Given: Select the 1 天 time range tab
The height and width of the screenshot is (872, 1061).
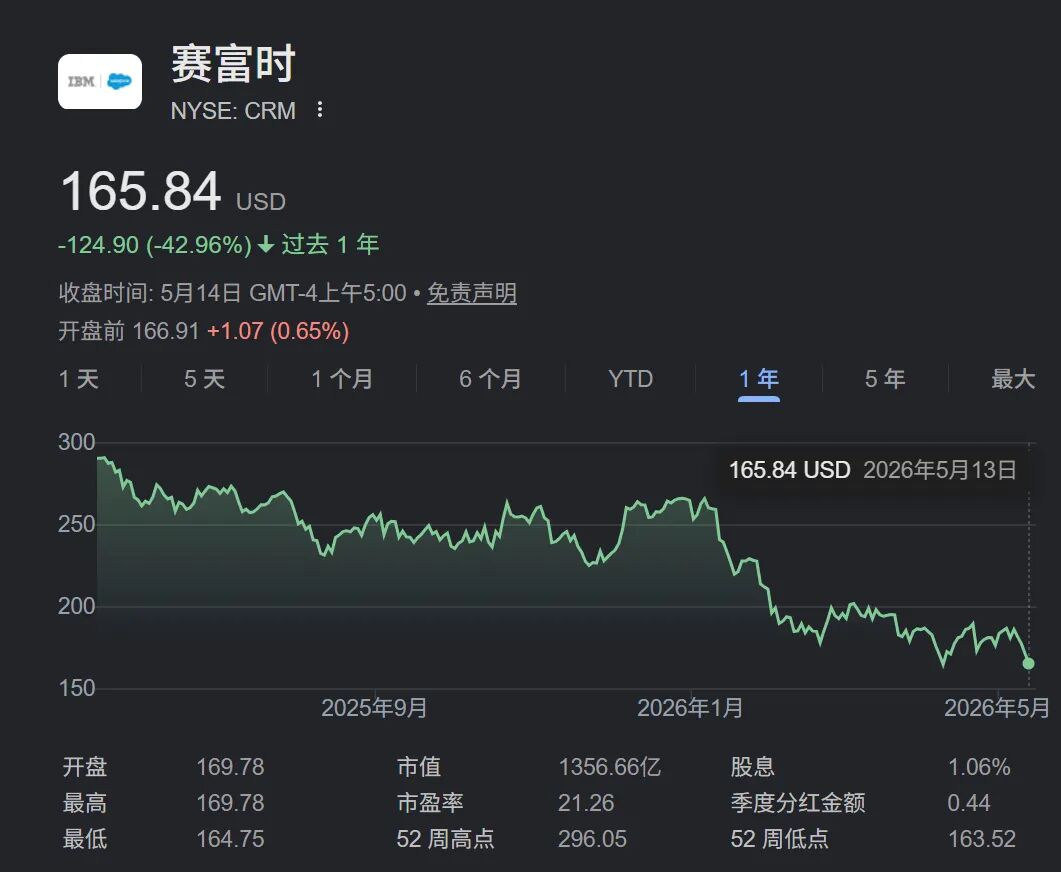Looking at the screenshot, I should [78, 379].
